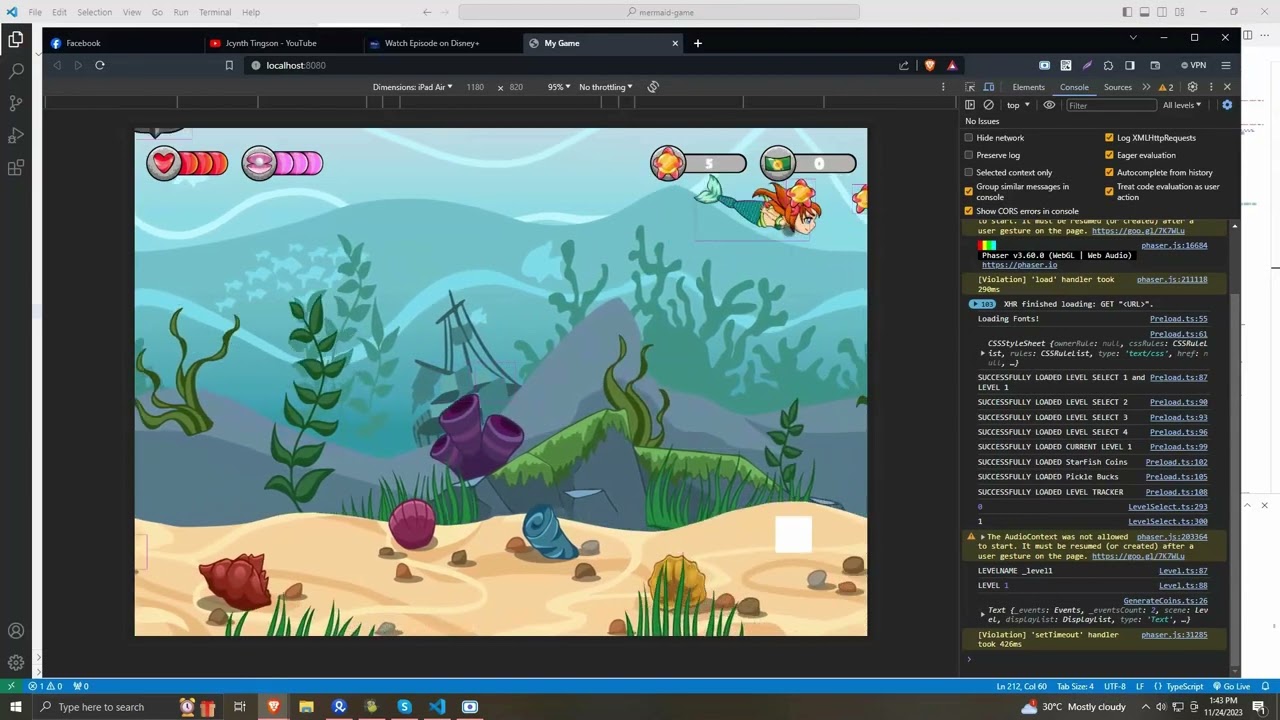Open console top context dropdown
Image resolution: width=1280 pixels, height=720 pixels.
pyautogui.click(x=1018, y=105)
